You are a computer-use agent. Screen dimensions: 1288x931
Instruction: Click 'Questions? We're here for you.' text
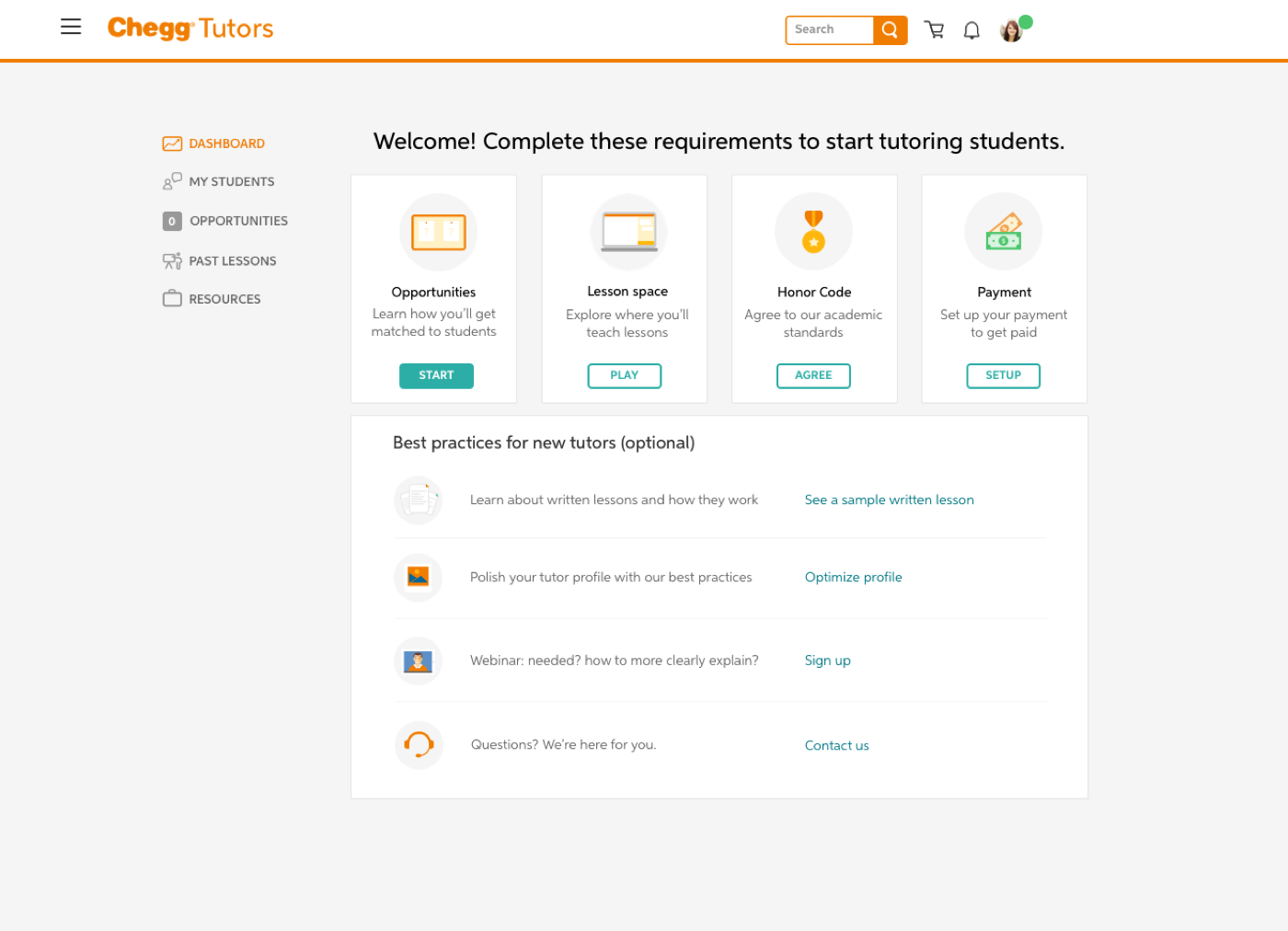point(564,744)
